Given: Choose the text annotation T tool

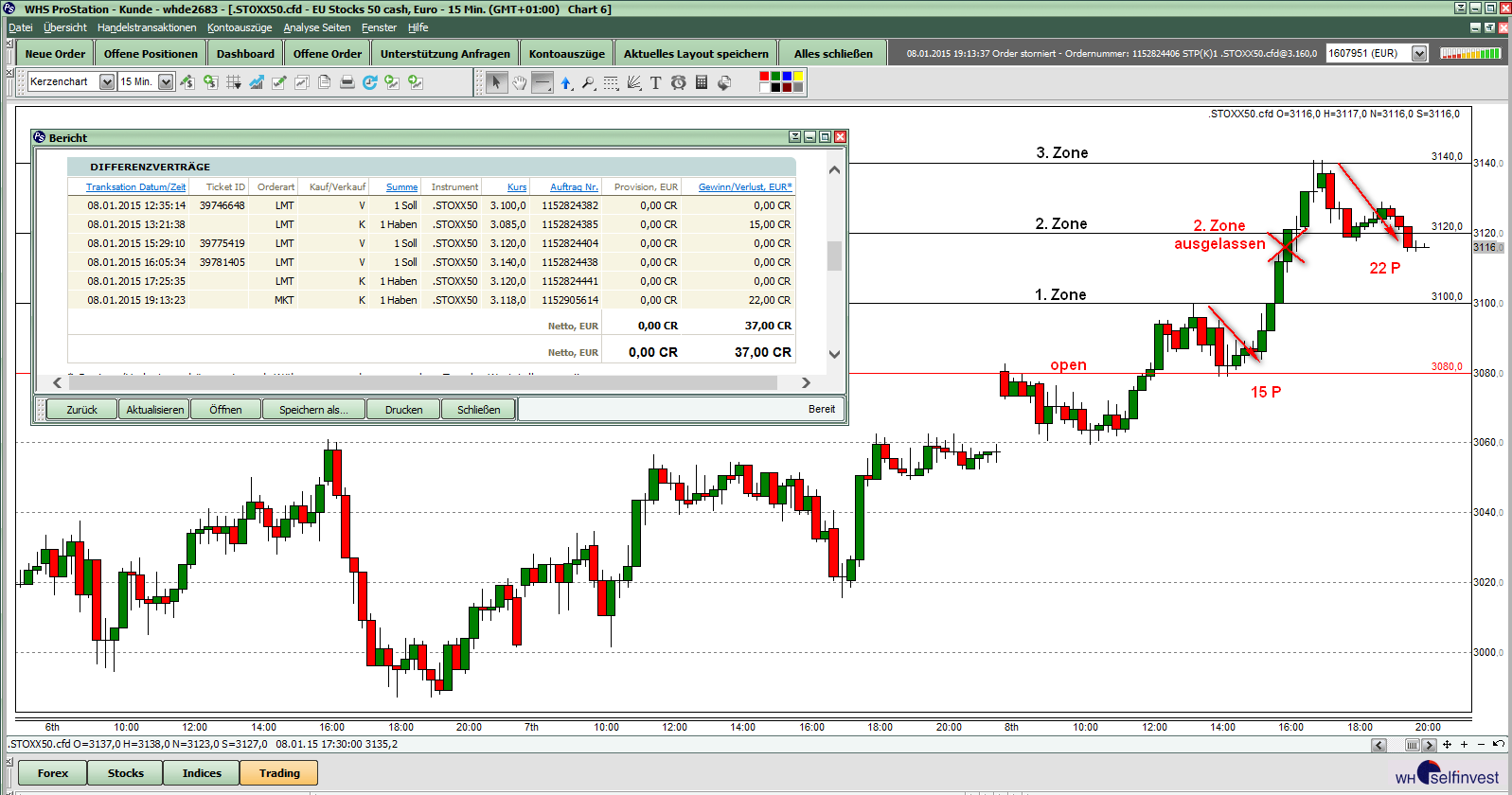Looking at the screenshot, I should pos(655,83).
